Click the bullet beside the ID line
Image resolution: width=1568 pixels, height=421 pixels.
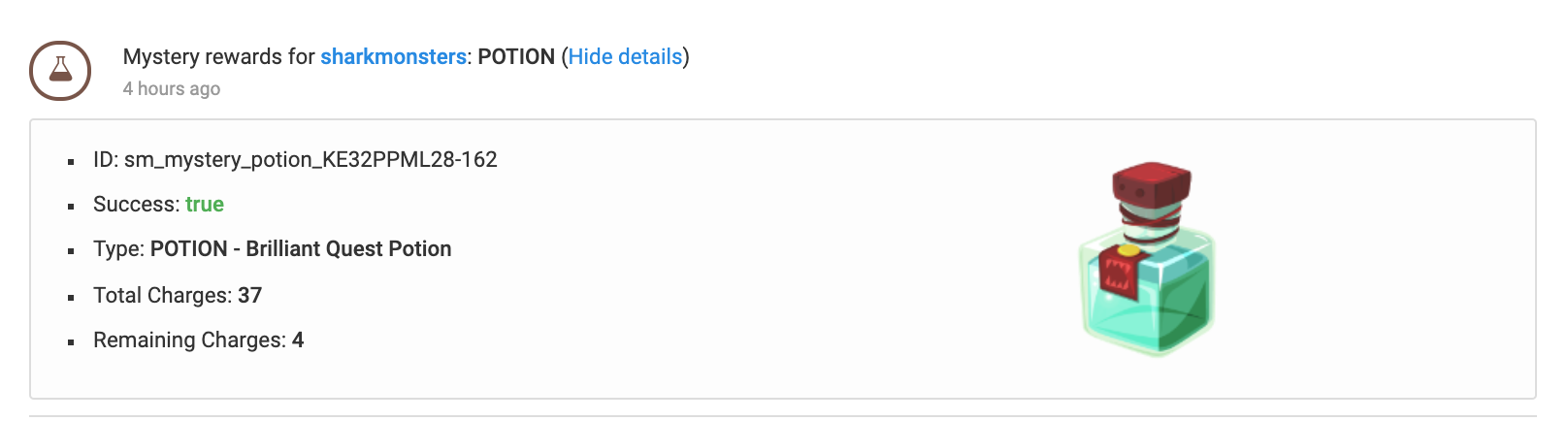[x=71, y=162]
